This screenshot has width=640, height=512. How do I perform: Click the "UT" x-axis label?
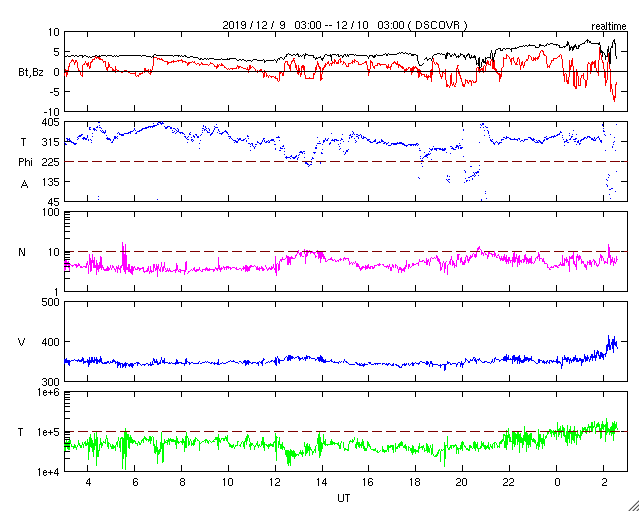coord(344,498)
